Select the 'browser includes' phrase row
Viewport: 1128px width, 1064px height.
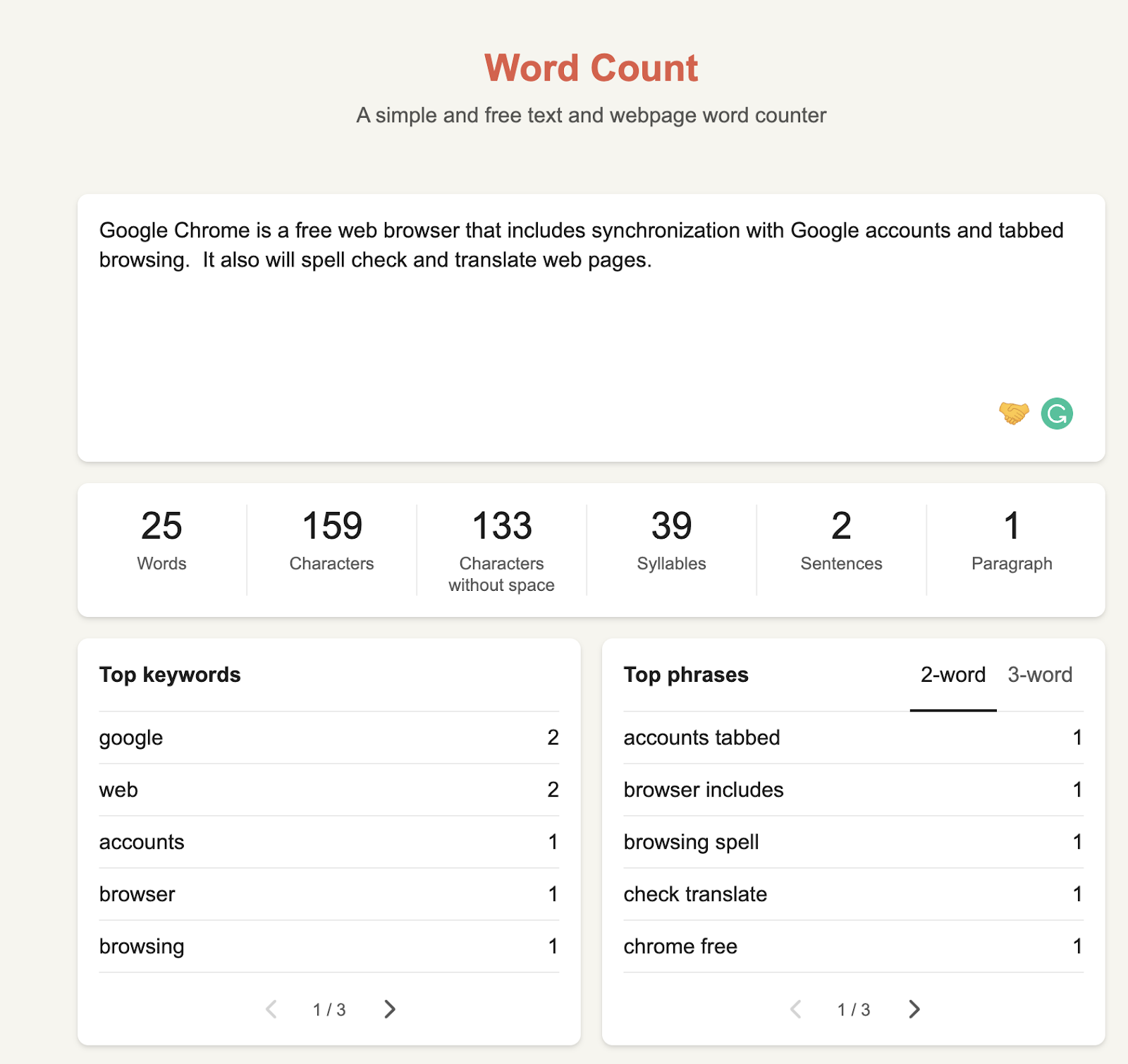tap(854, 790)
